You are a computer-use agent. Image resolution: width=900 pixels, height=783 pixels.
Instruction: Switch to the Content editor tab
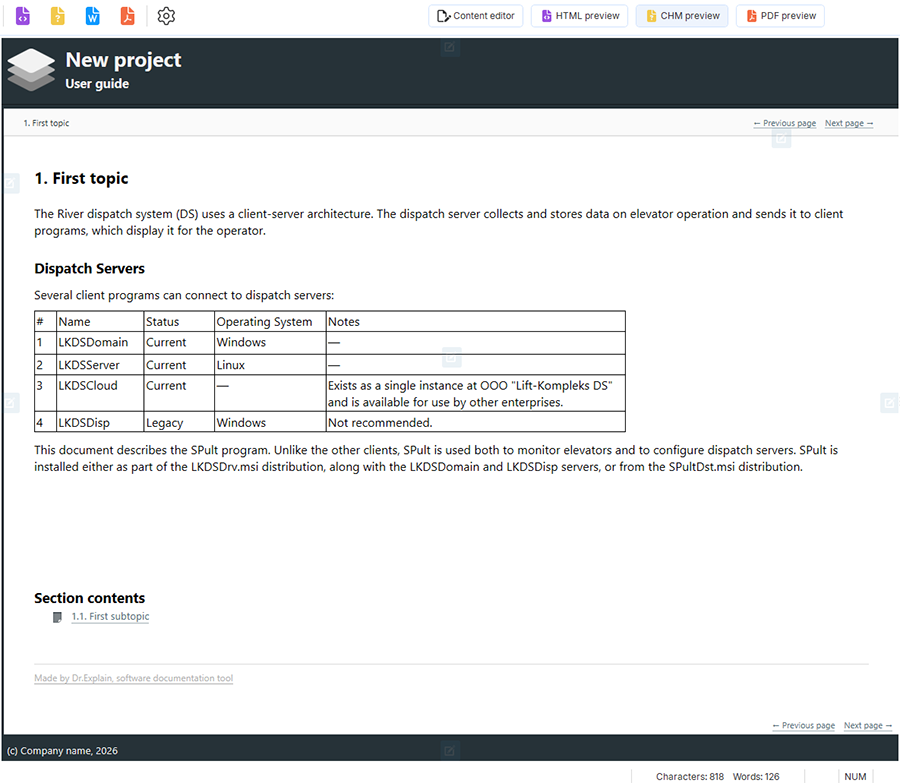point(475,16)
